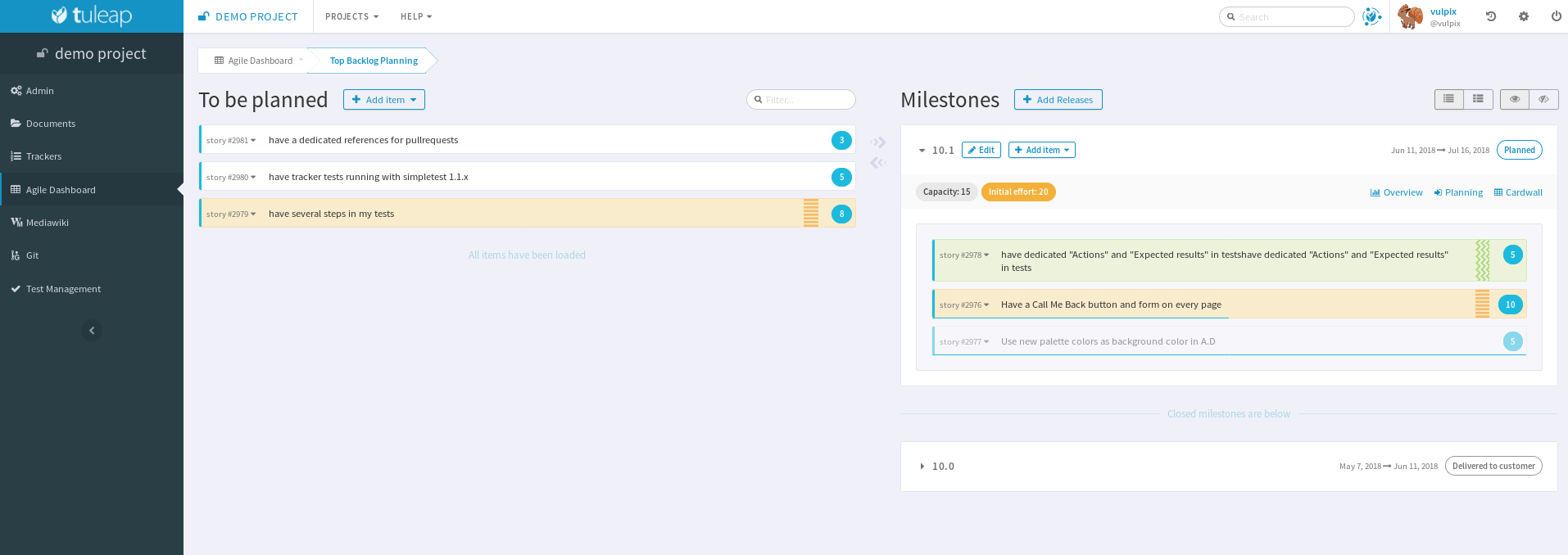The height and width of the screenshot is (555, 1568).
Task: Open the story #2977 dropdown
Action: tap(964, 342)
